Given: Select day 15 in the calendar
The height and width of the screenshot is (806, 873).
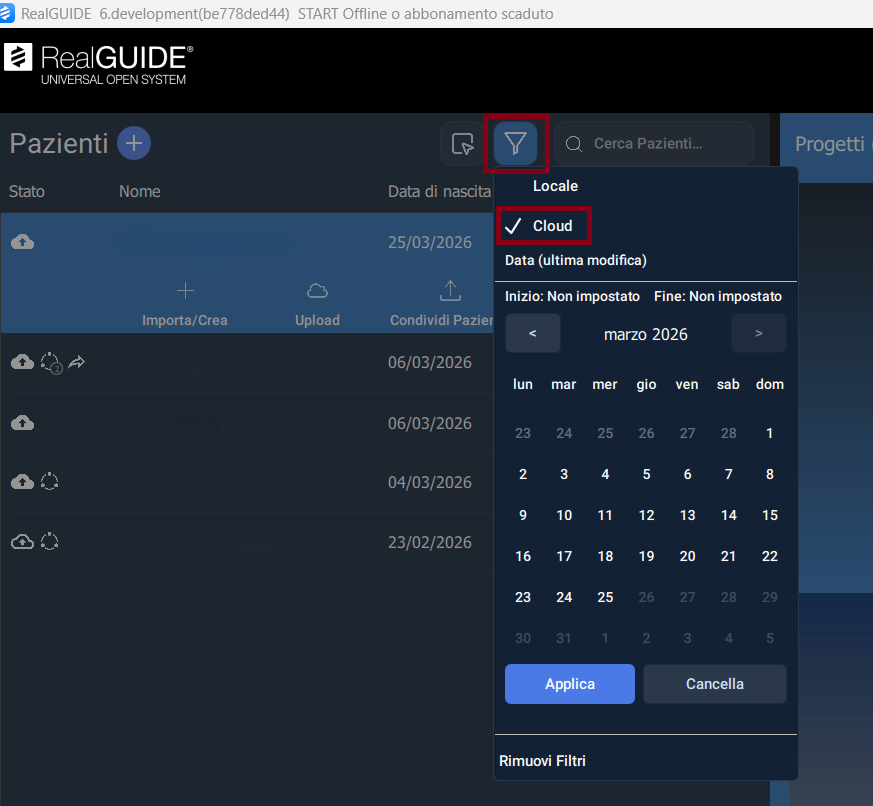Looking at the screenshot, I should (x=769, y=515).
